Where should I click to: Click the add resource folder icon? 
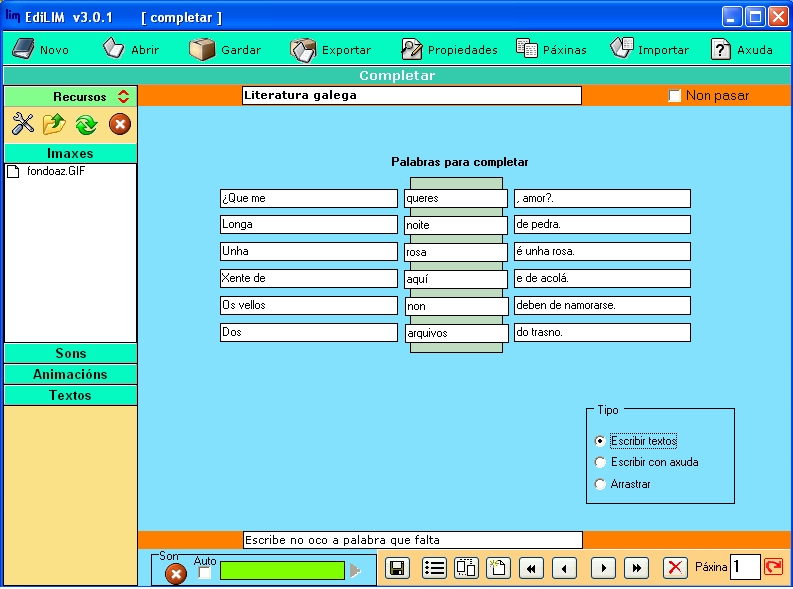pyautogui.click(x=54, y=124)
